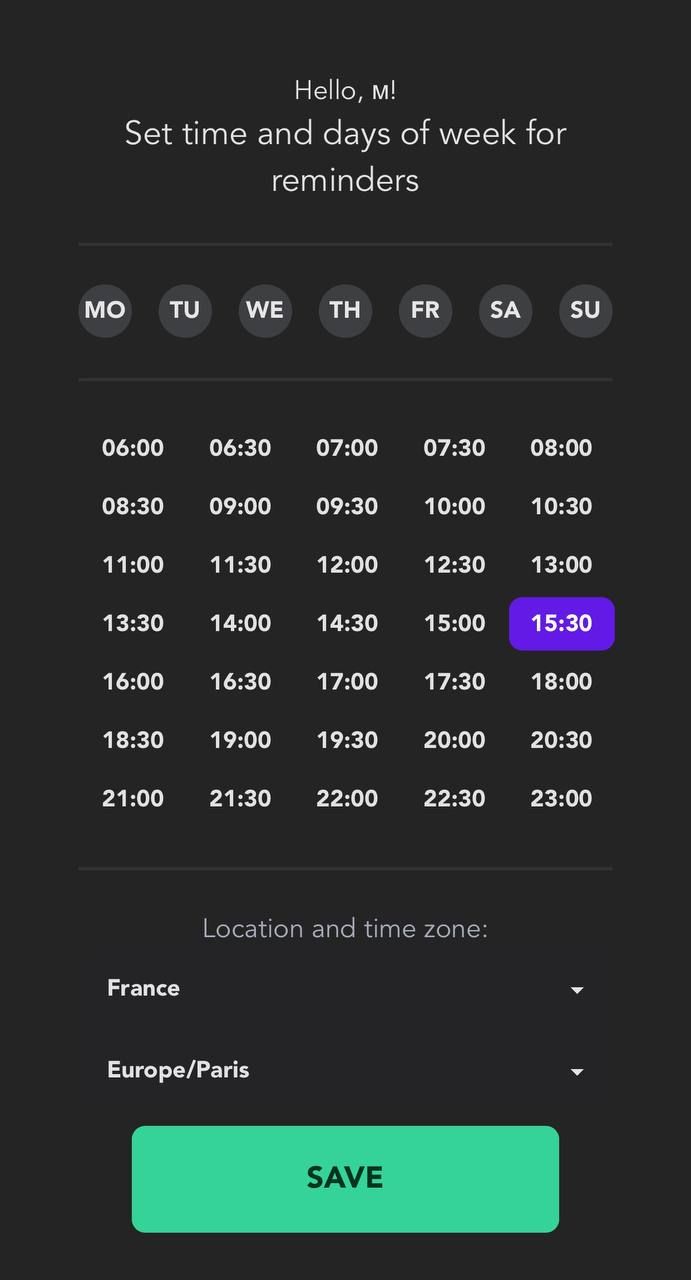Open the France country dropdown
691x1280 pixels.
(x=345, y=989)
